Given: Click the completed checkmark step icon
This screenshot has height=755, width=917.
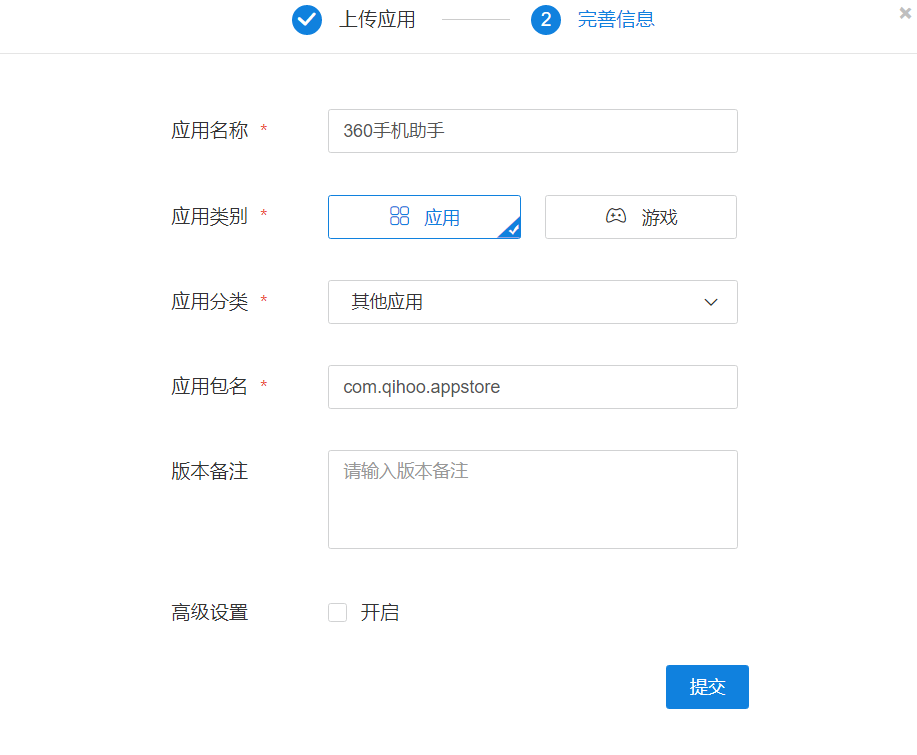Looking at the screenshot, I should click(x=306, y=20).
